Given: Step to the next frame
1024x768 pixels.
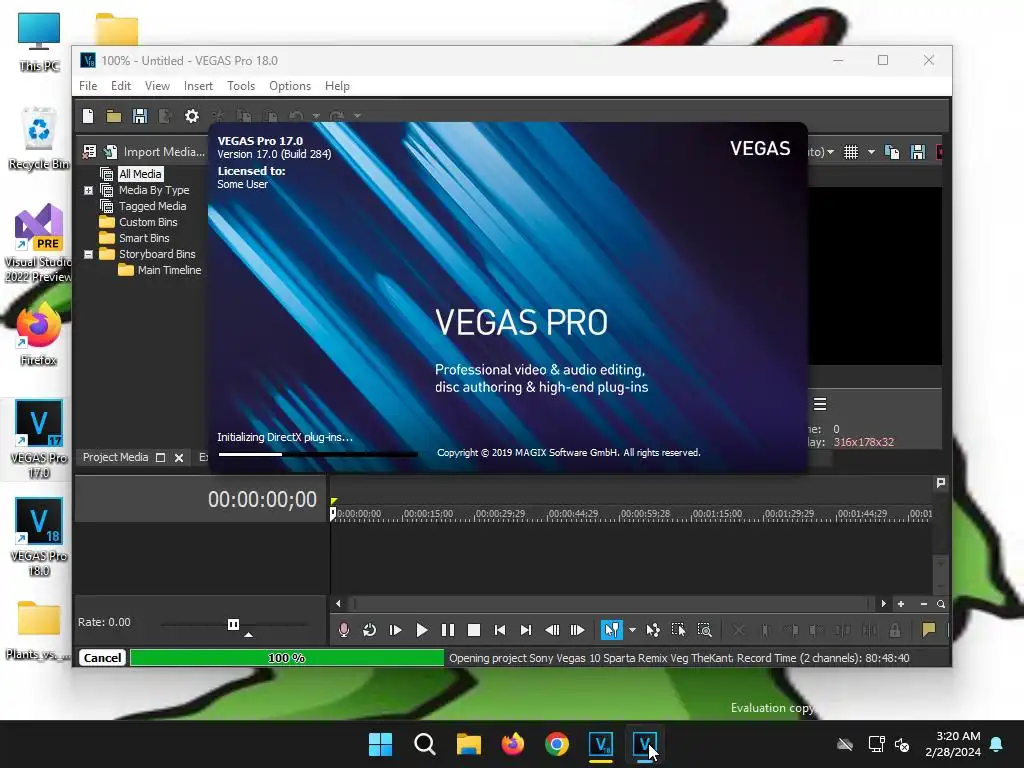Looking at the screenshot, I should pos(577,630).
